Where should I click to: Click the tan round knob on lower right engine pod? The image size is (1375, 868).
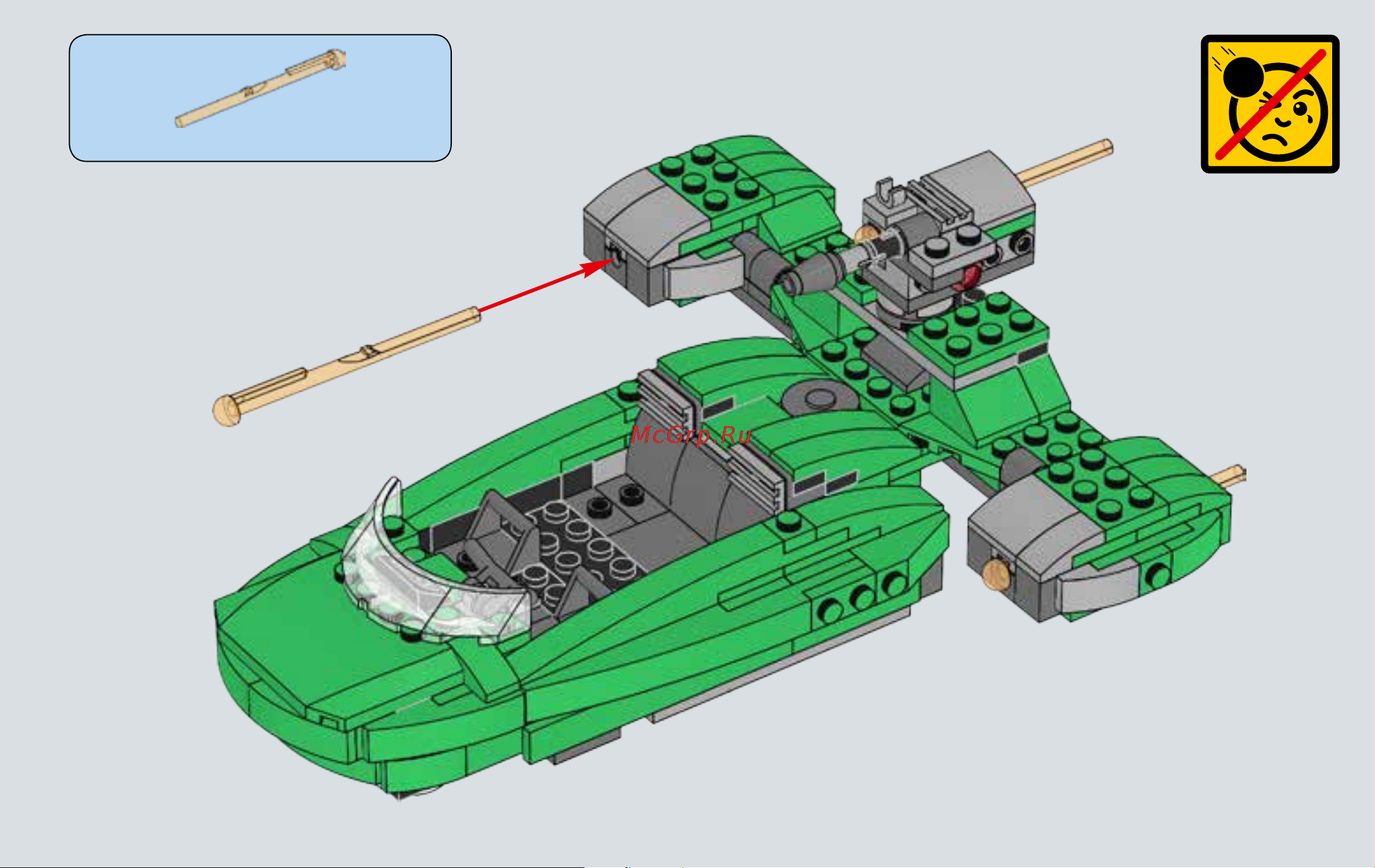click(996, 575)
